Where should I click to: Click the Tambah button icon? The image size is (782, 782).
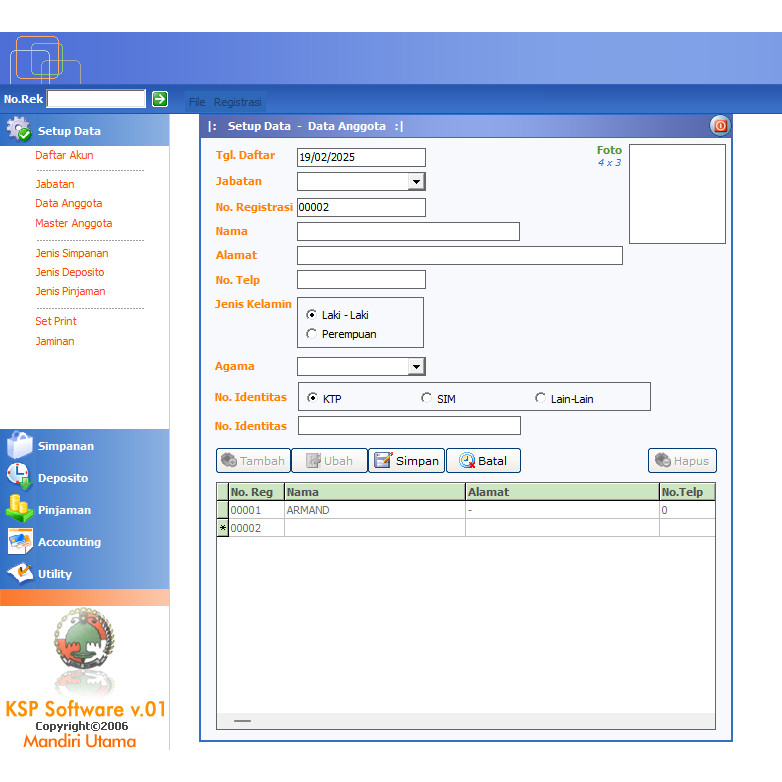tap(229, 460)
